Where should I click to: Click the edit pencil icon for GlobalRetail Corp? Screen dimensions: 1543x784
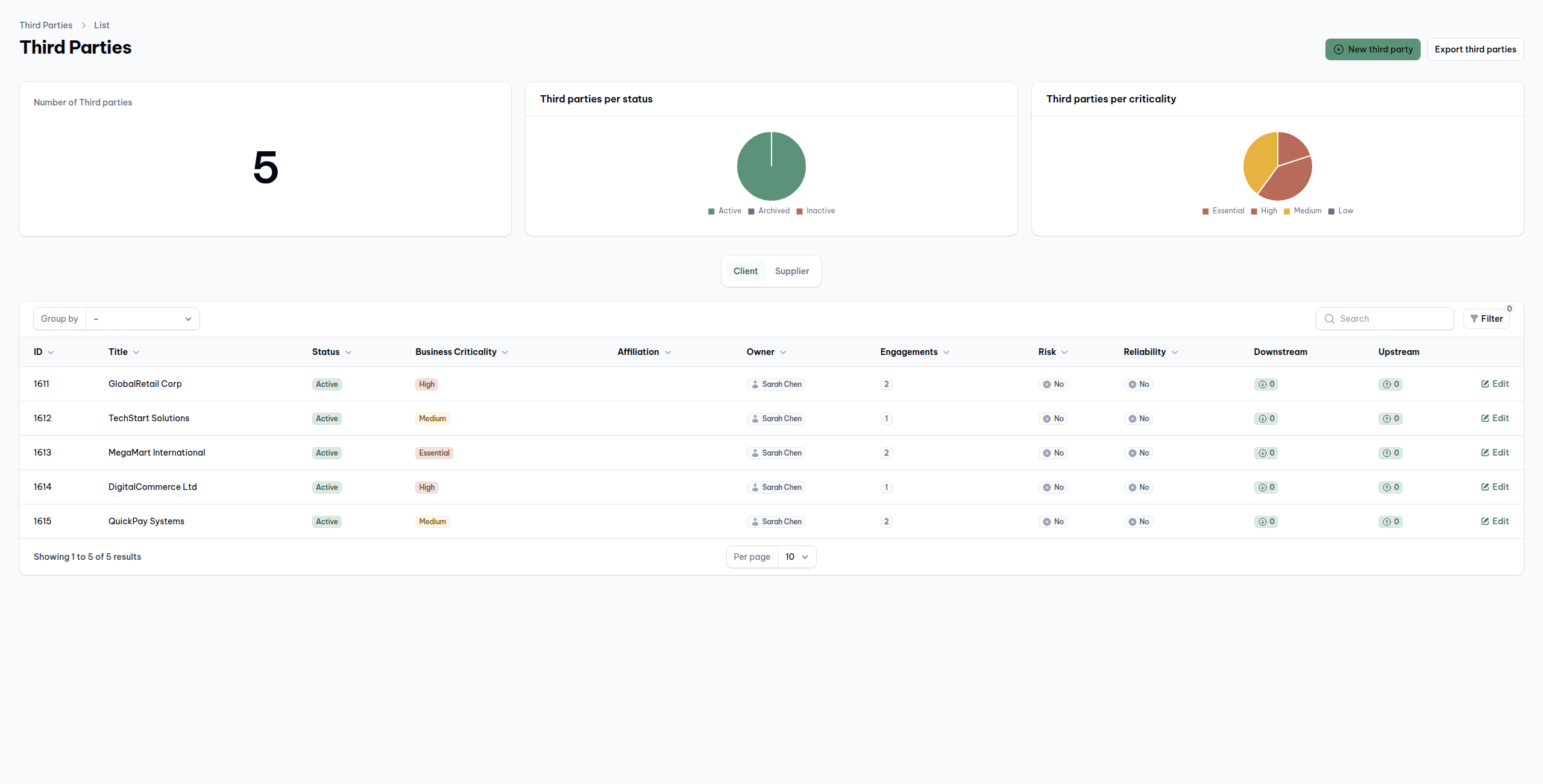[1485, 384]
